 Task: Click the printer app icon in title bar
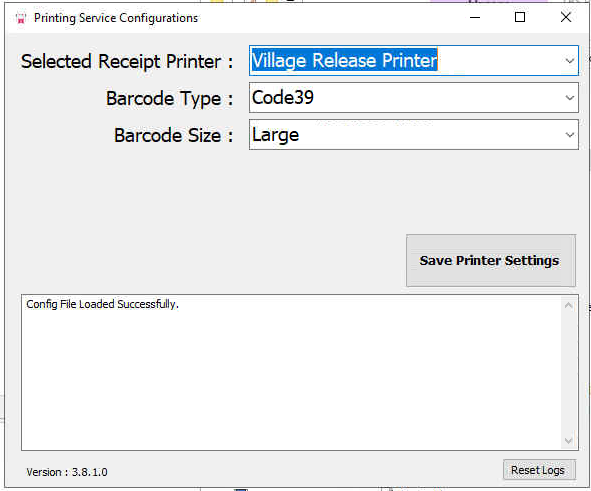pyautogui.click(x=21, y=18)
